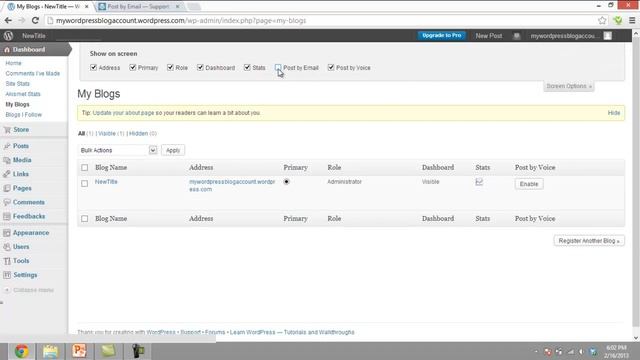Screen dimensions: 640x360
Task: Switch to Post by Email Support tab
Action: click(139, 7)
